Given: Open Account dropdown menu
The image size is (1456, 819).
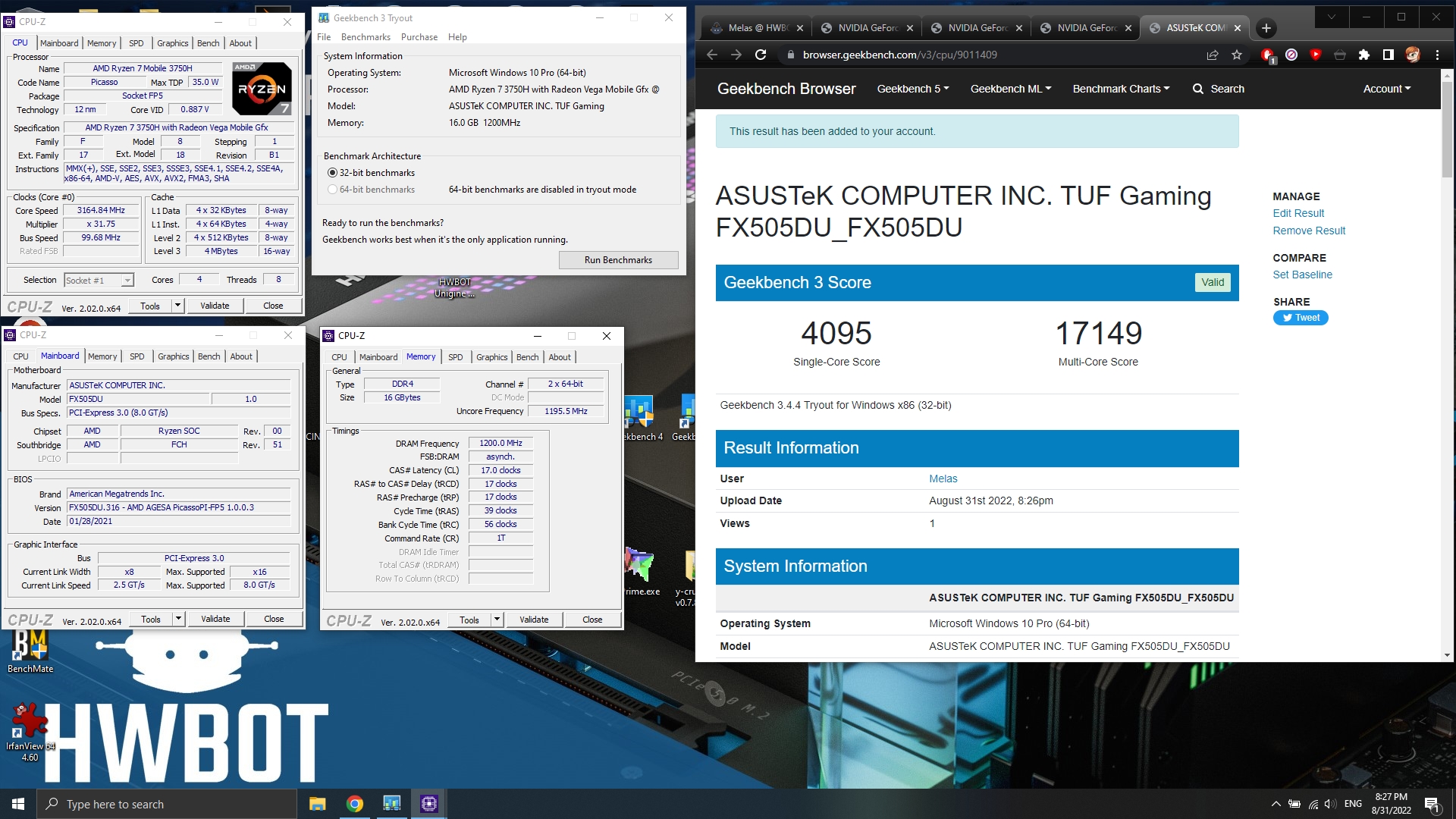Looking at the screenshot, I should (1386, 89).
